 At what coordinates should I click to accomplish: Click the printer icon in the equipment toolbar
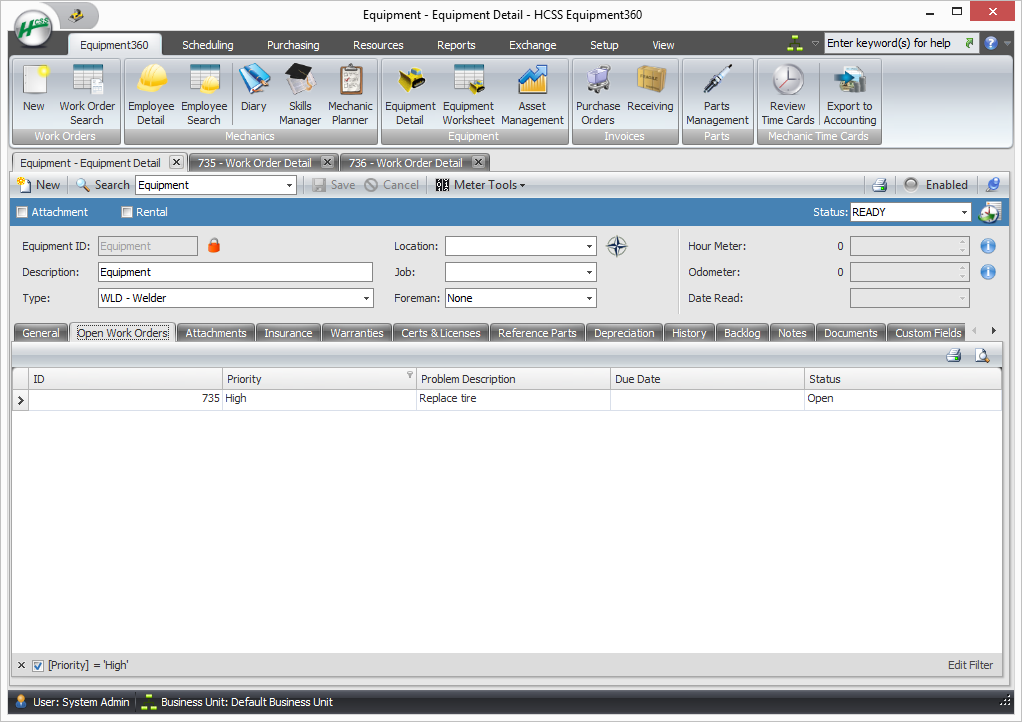(x=879, y=185)
